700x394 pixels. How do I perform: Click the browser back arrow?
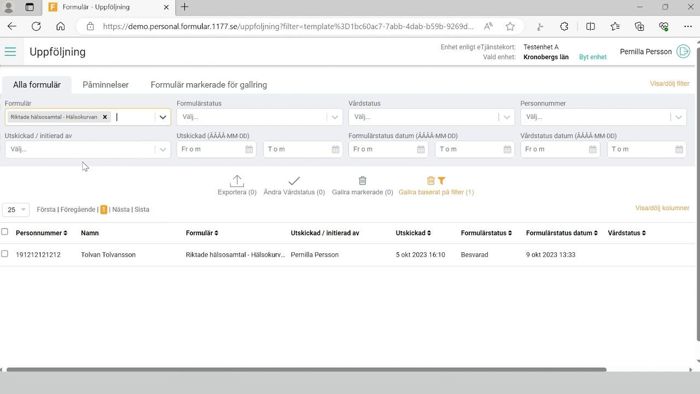(x=12, y=26)
